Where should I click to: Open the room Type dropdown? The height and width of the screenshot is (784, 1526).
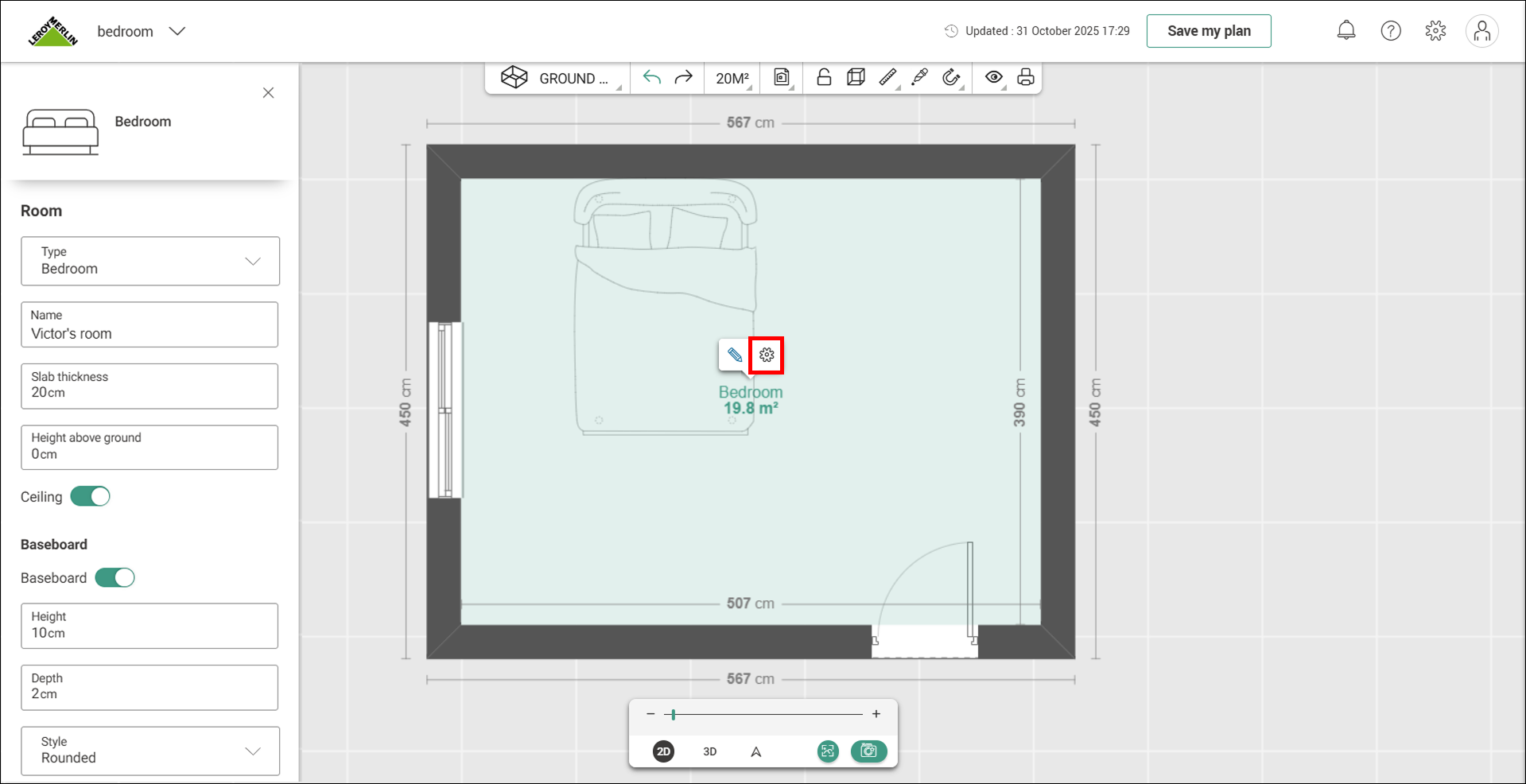click(x=150, y=261)
